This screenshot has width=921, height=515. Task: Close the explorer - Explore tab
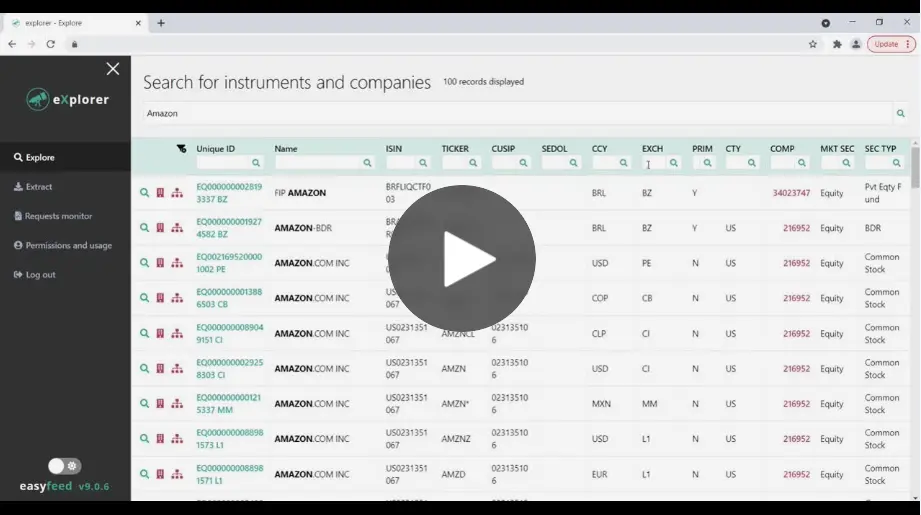[x=138, y=23]
